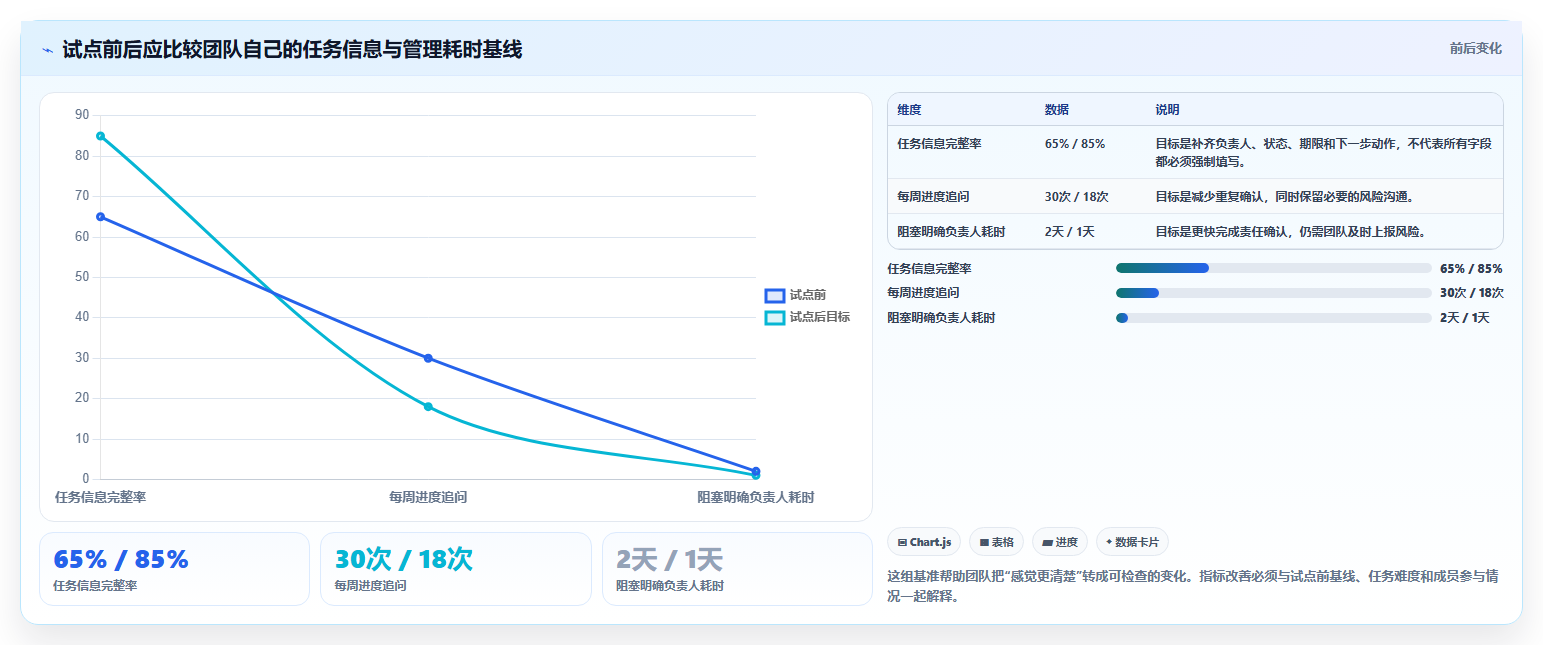Toggle the 试点后目标 legend swatch
Screen dimensions: 1543x645
[775, 317]
